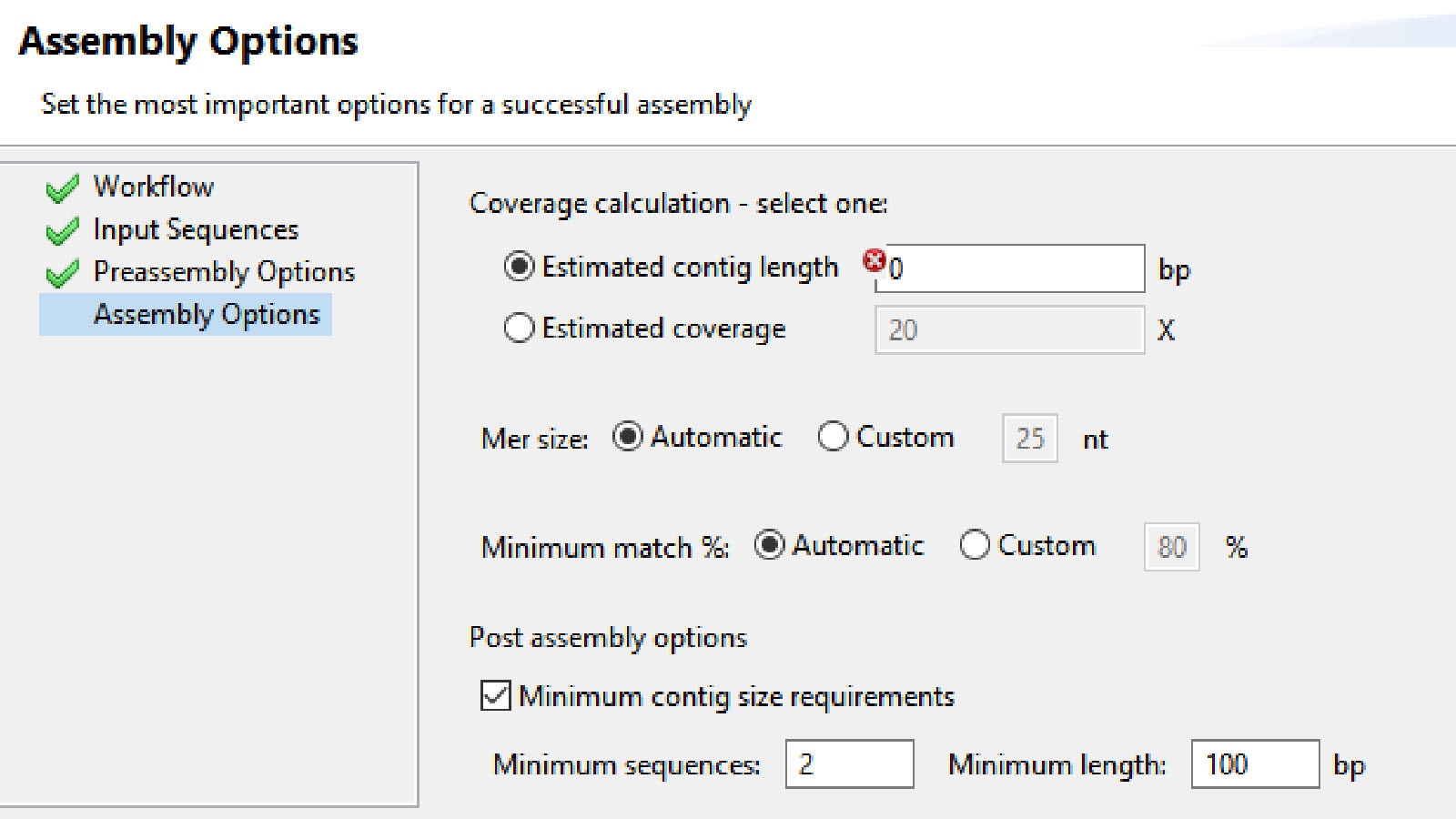
Task: Select the Estimated contig length option
Action: 518,267
